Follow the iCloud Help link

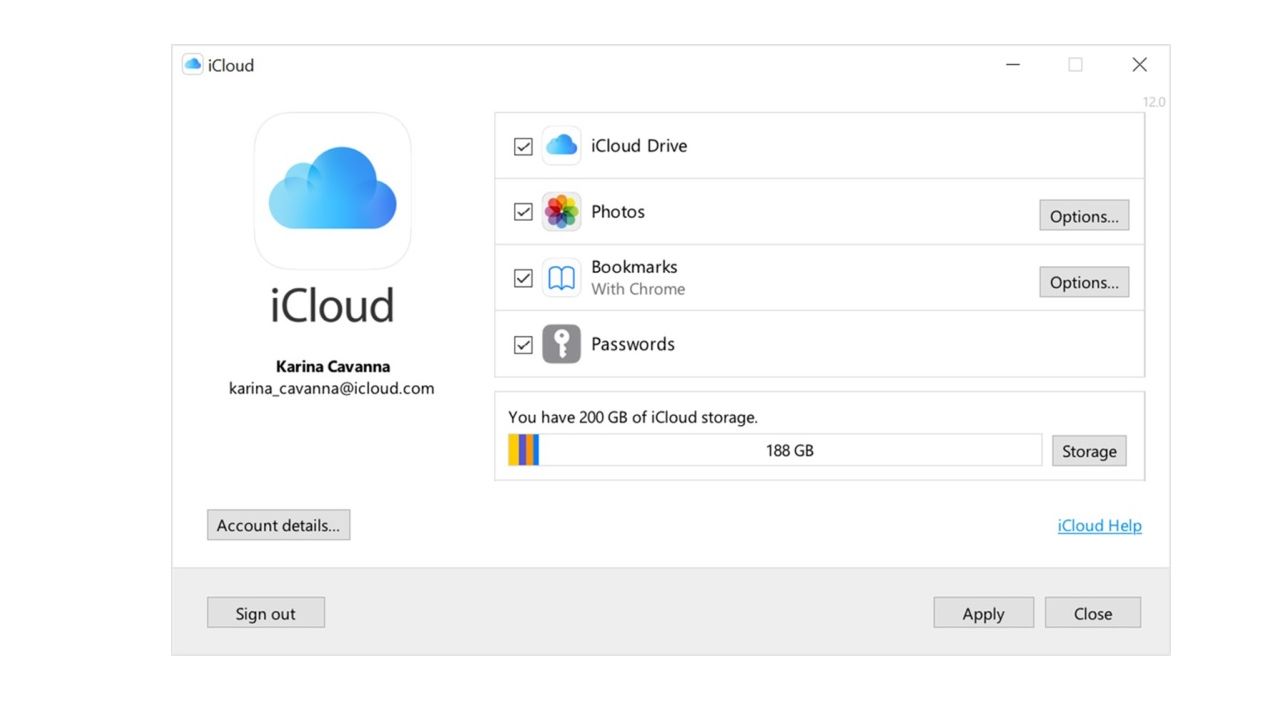click(1099, 525)
